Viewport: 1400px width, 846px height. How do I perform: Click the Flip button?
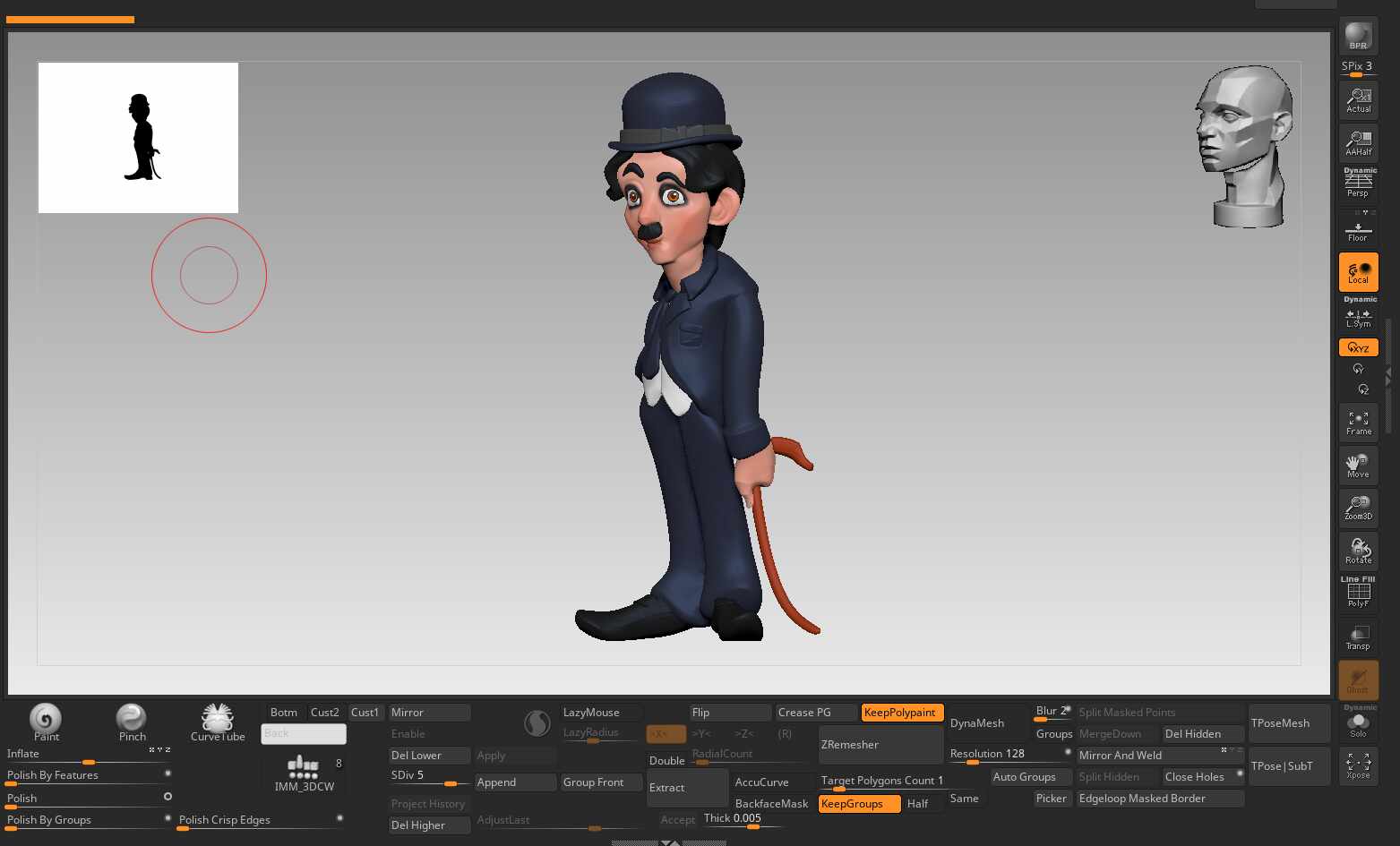[730, 713]
